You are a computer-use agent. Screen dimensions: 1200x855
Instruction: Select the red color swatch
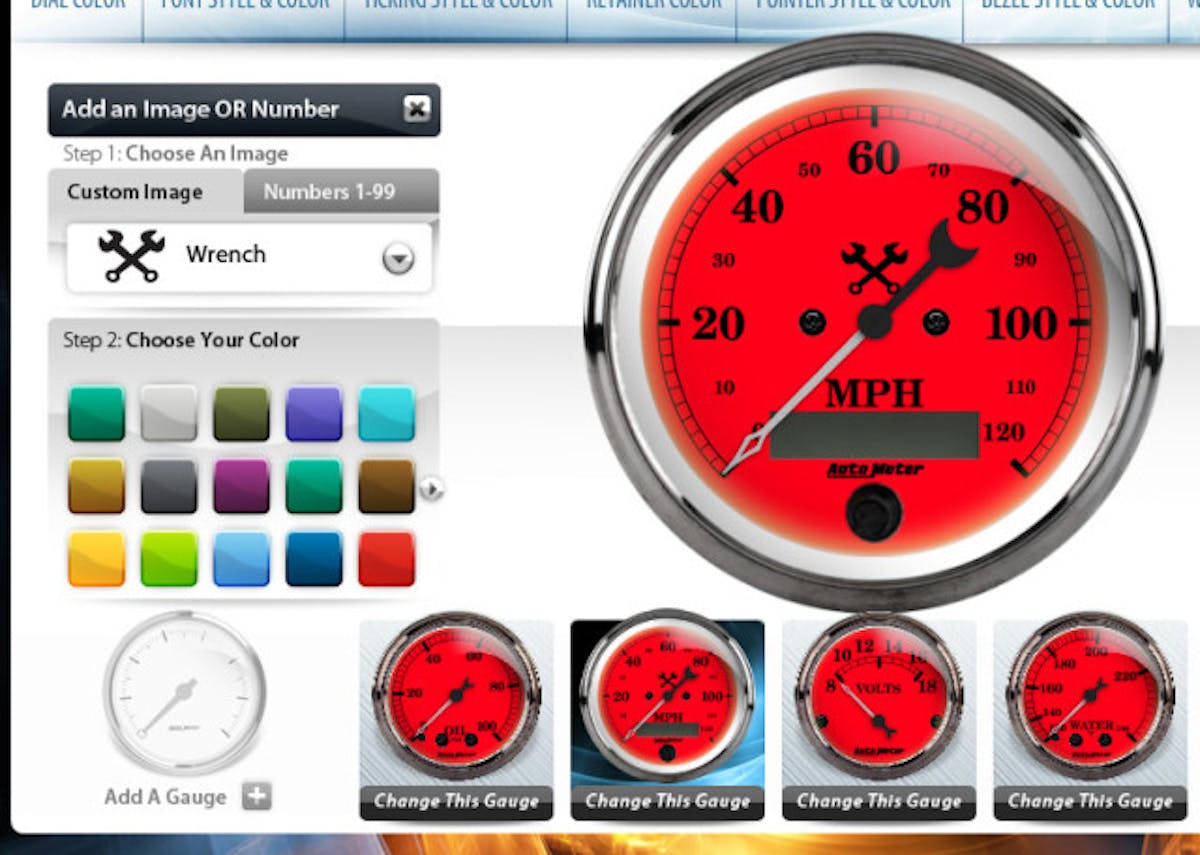[386, 559]
